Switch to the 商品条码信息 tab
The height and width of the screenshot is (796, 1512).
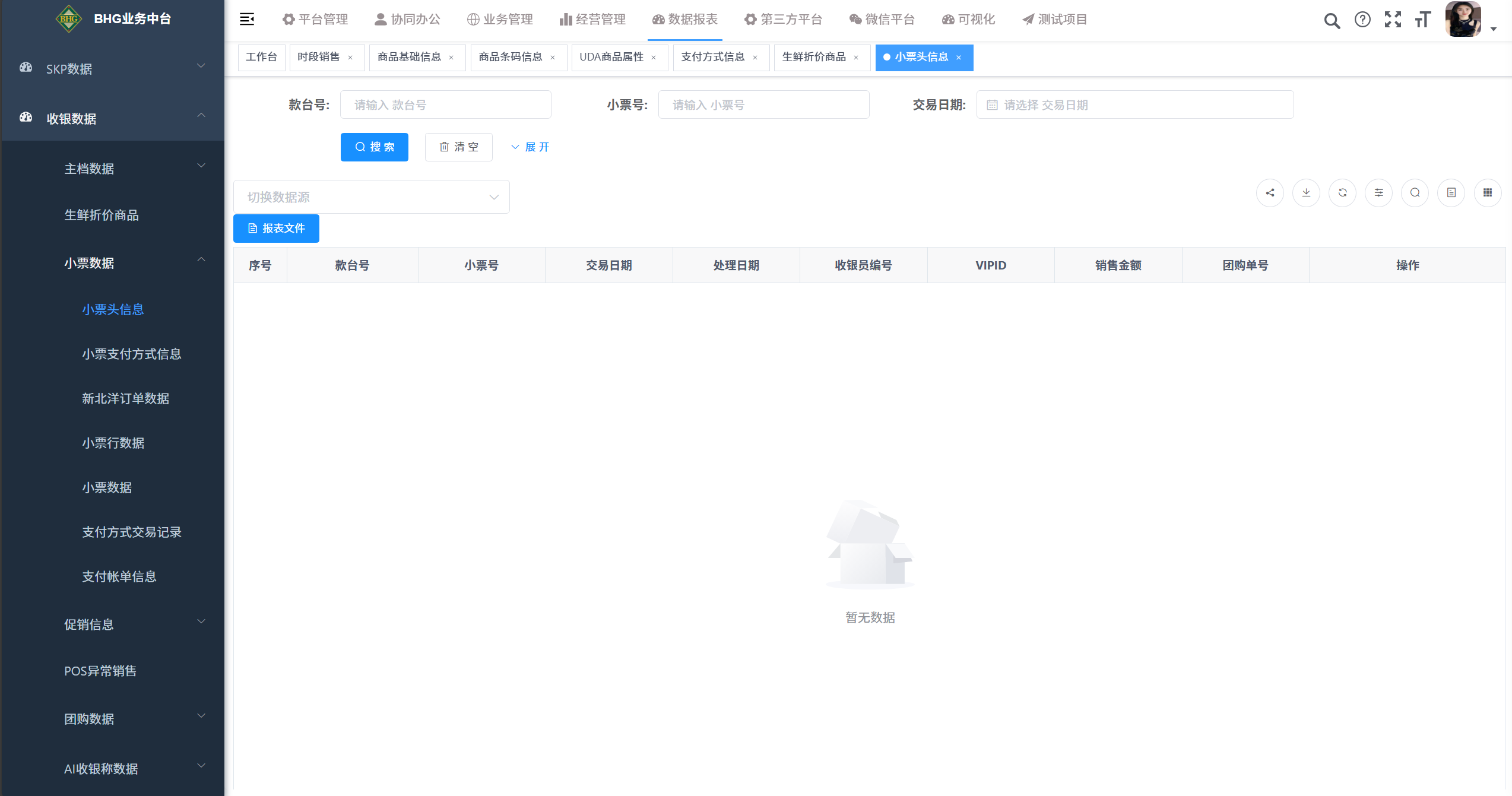pos(511,57)
